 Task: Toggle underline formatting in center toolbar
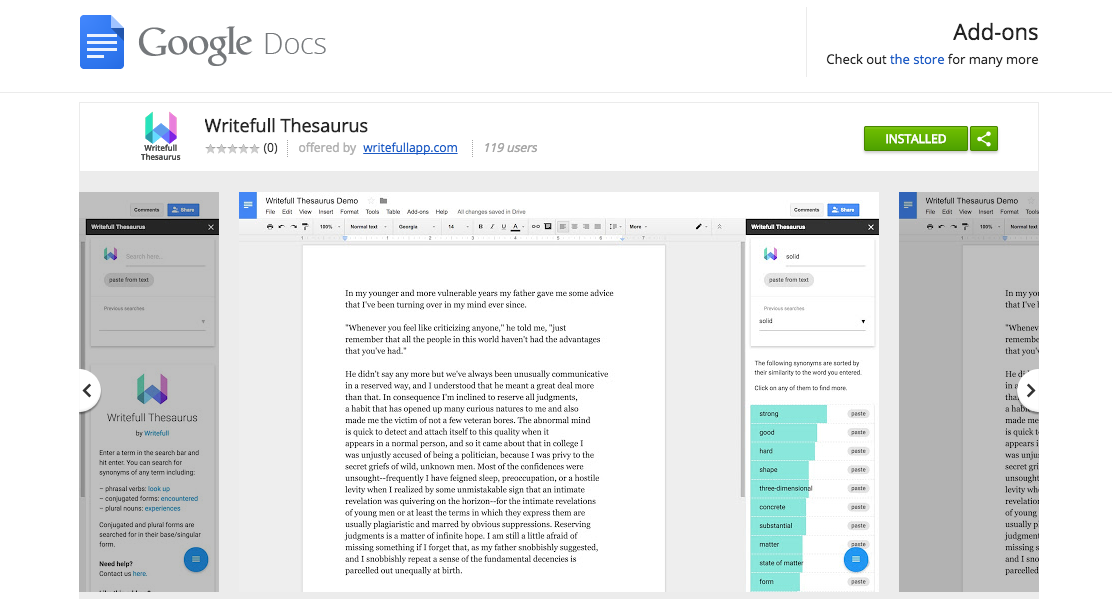[x=504, y=227]
